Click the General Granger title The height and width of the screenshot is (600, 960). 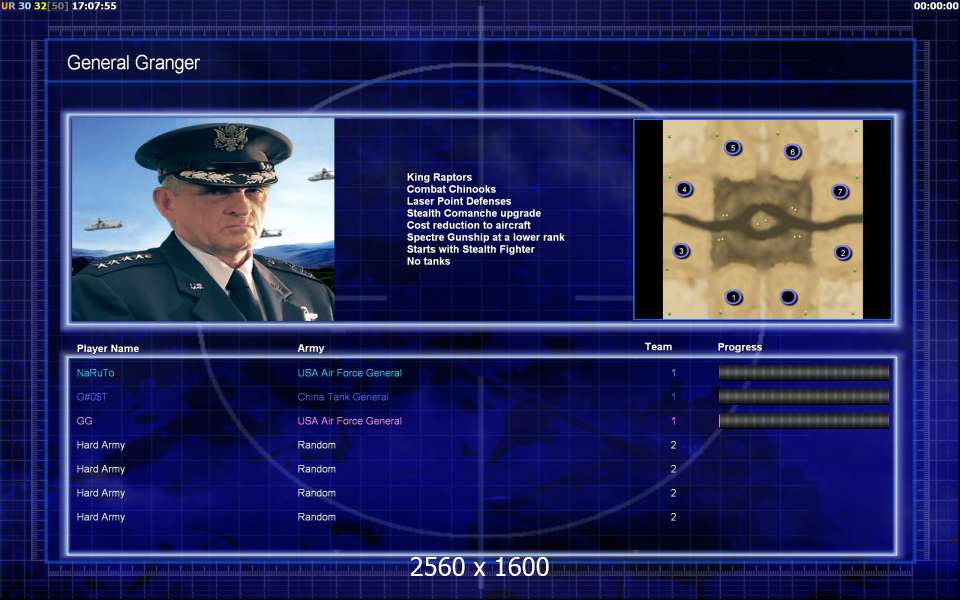(133, 63)
